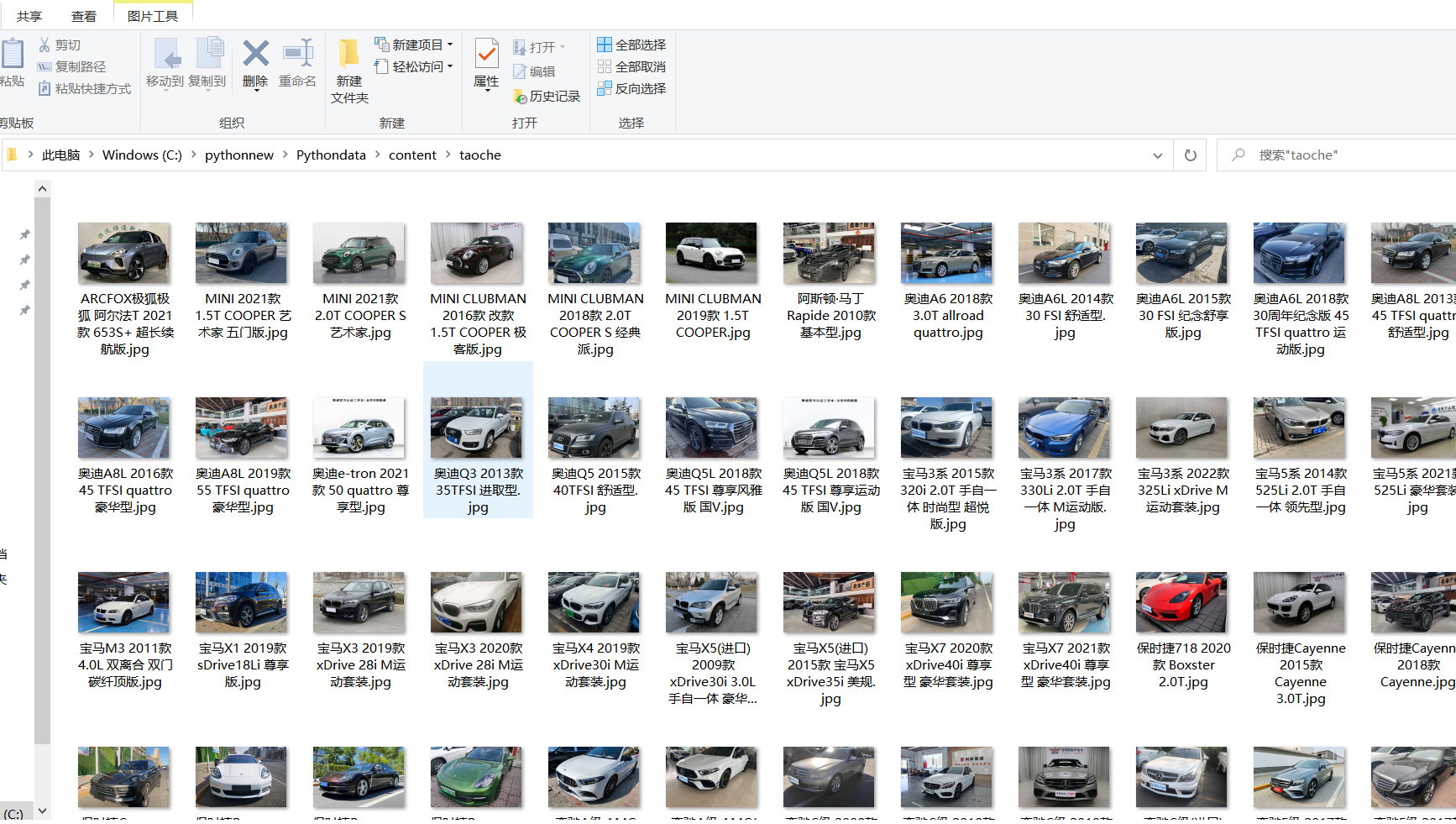Click the Copy to (复制到) icon
The width and height of the screenshot is (1456, 824).
(209, 53)
